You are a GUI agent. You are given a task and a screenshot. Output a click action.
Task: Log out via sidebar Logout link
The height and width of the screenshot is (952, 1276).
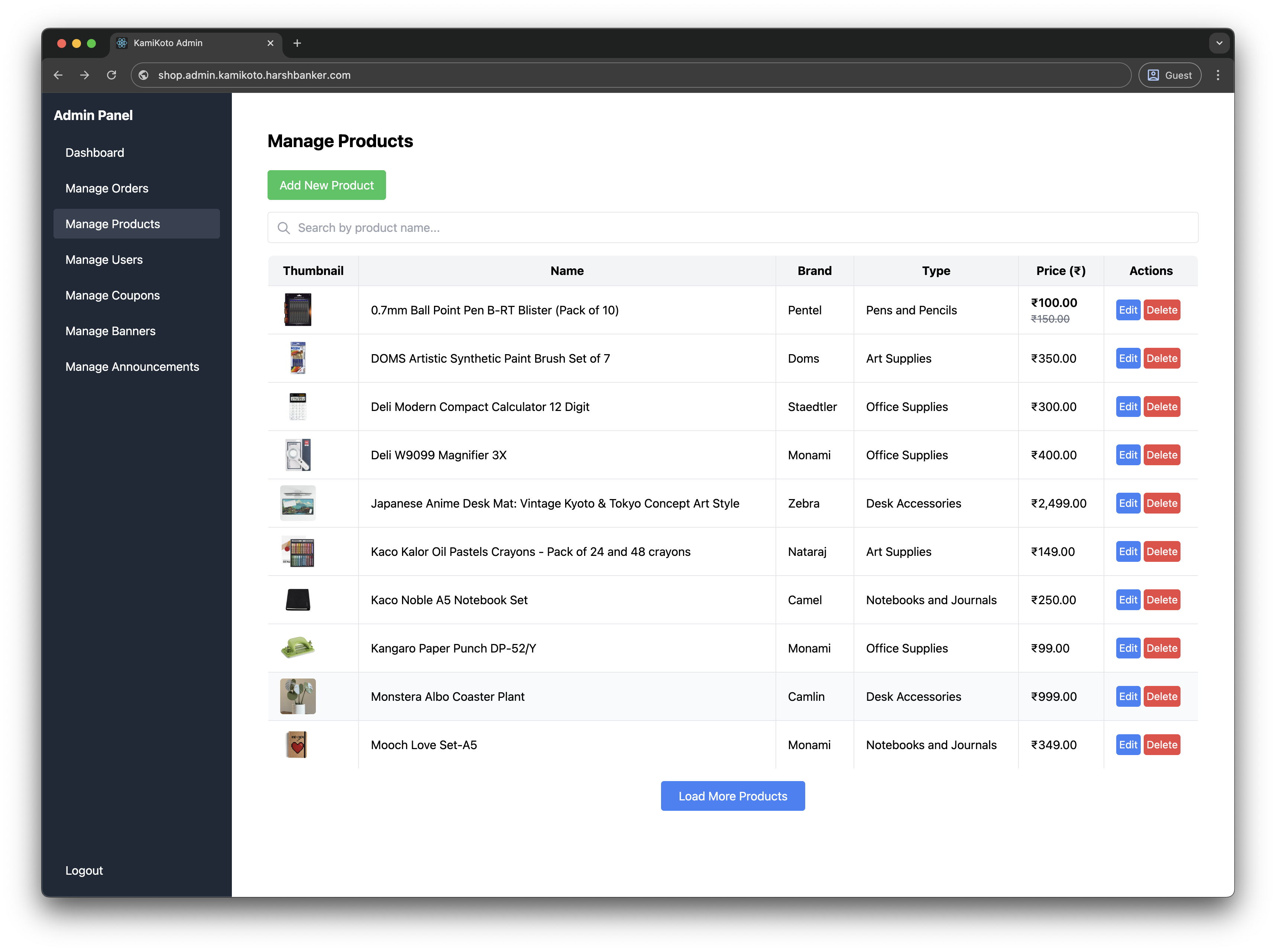click(x=84, y=870)
